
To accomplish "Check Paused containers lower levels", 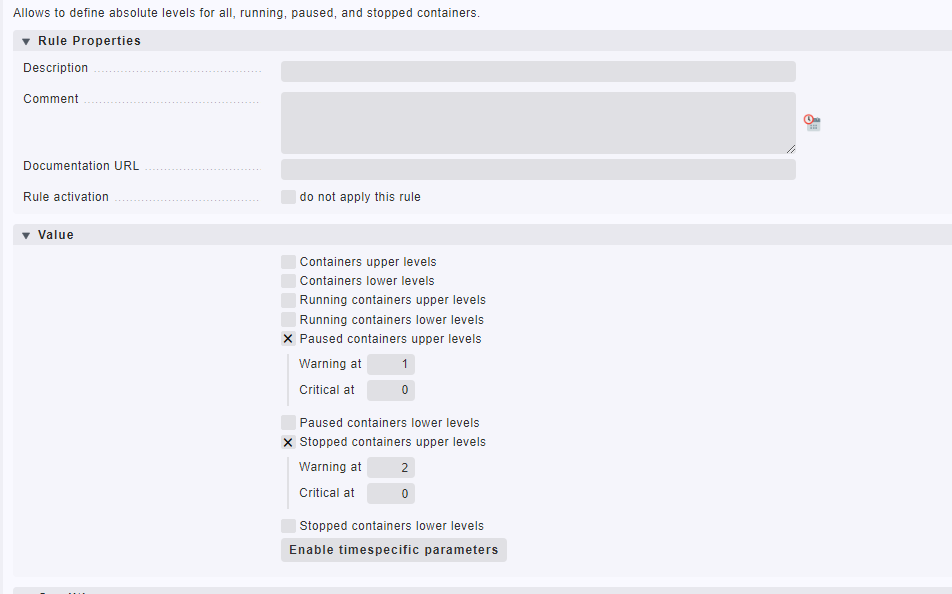I will coord(289,423).
